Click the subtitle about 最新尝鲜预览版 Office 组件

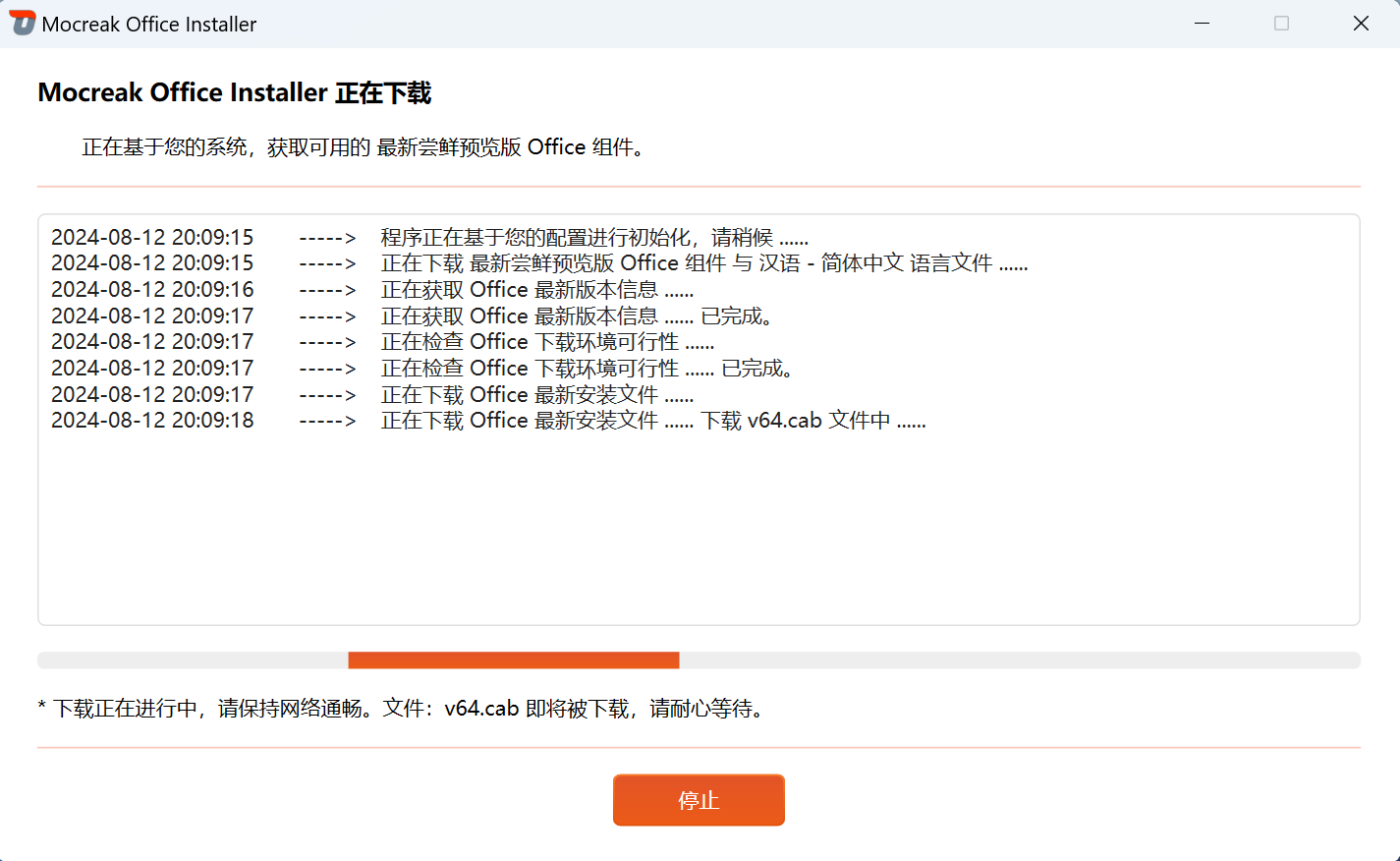(x=364, y=147)
